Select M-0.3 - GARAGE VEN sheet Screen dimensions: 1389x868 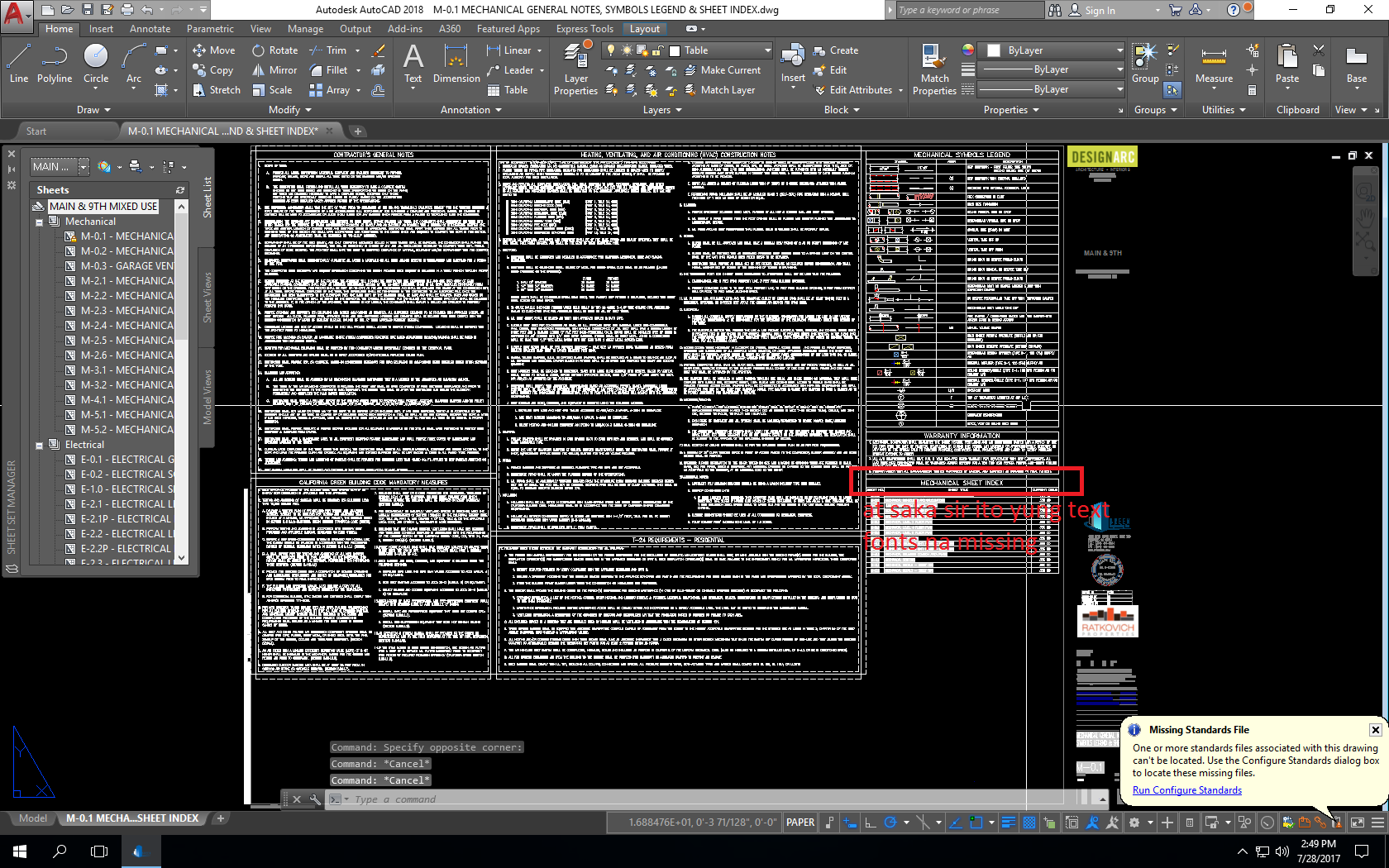pos(127,266)
